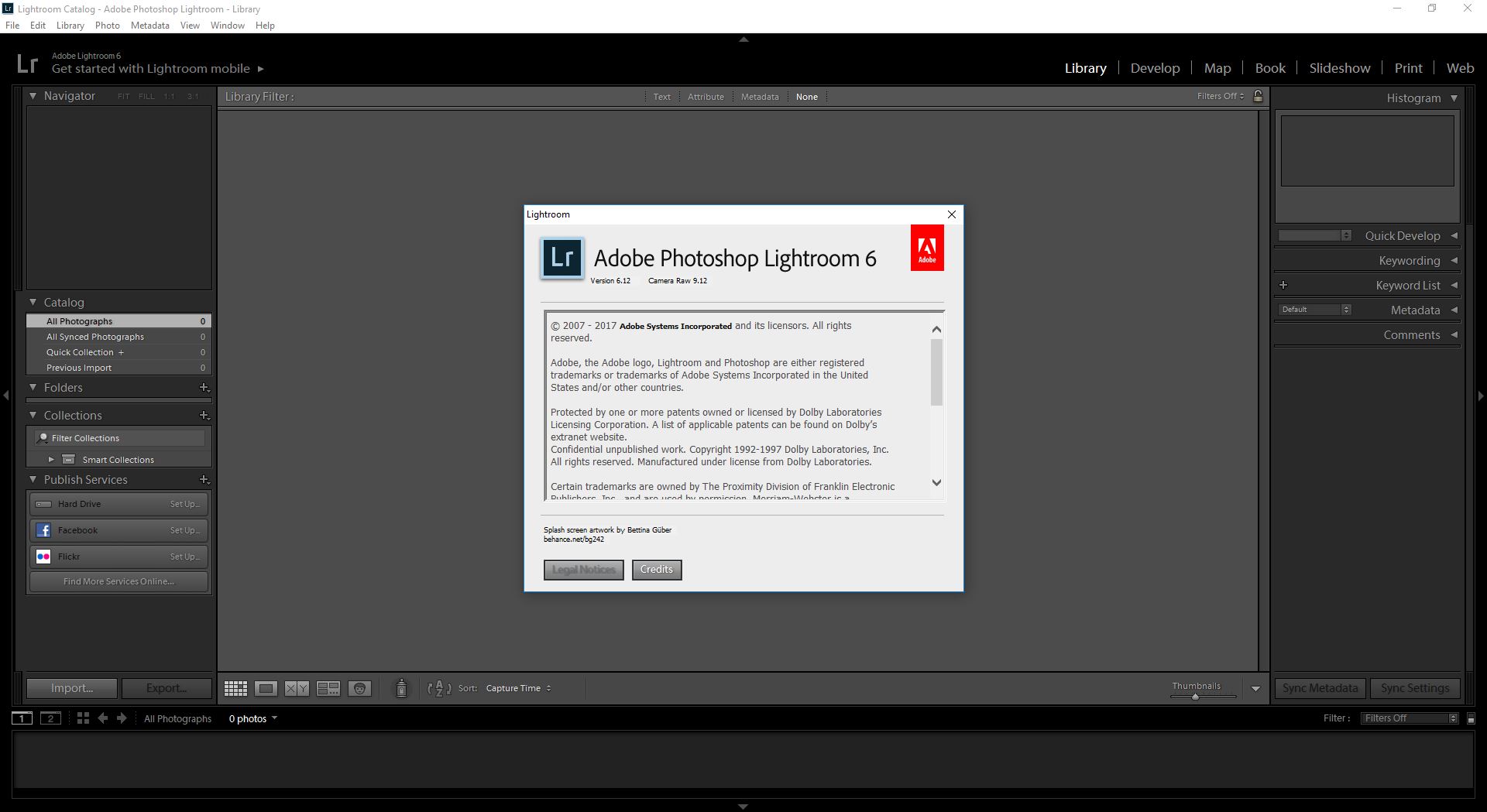Enable Text library filter
The width and height of the screenshot is (1487, 812).
661,97
